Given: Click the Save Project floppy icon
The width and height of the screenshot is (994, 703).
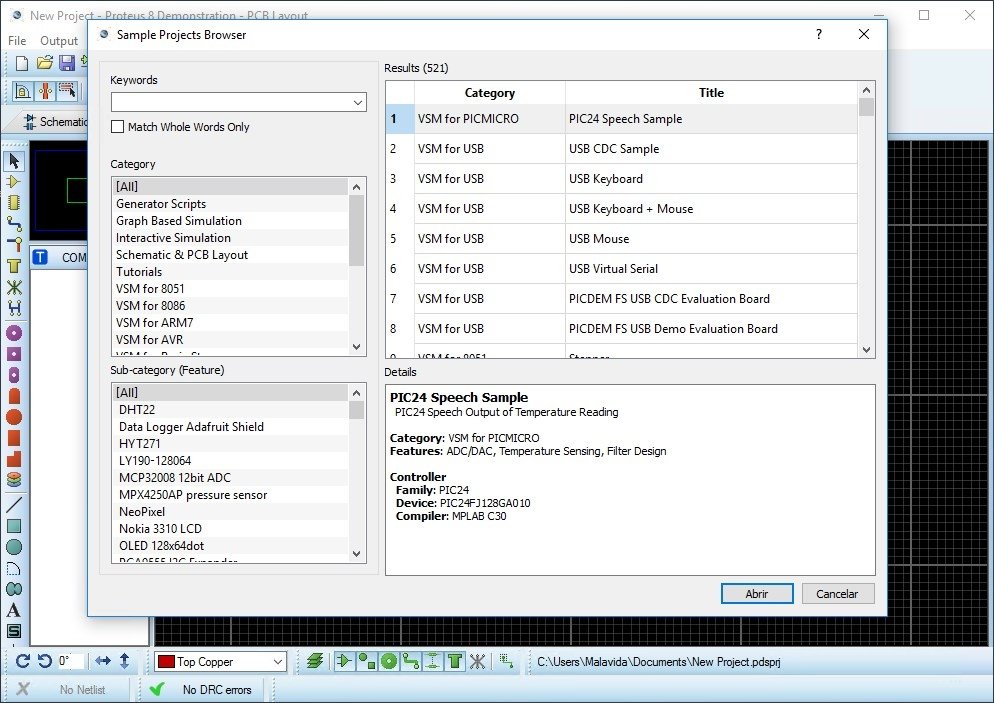Looking at the screenshot, I should (x=67, y=63).
